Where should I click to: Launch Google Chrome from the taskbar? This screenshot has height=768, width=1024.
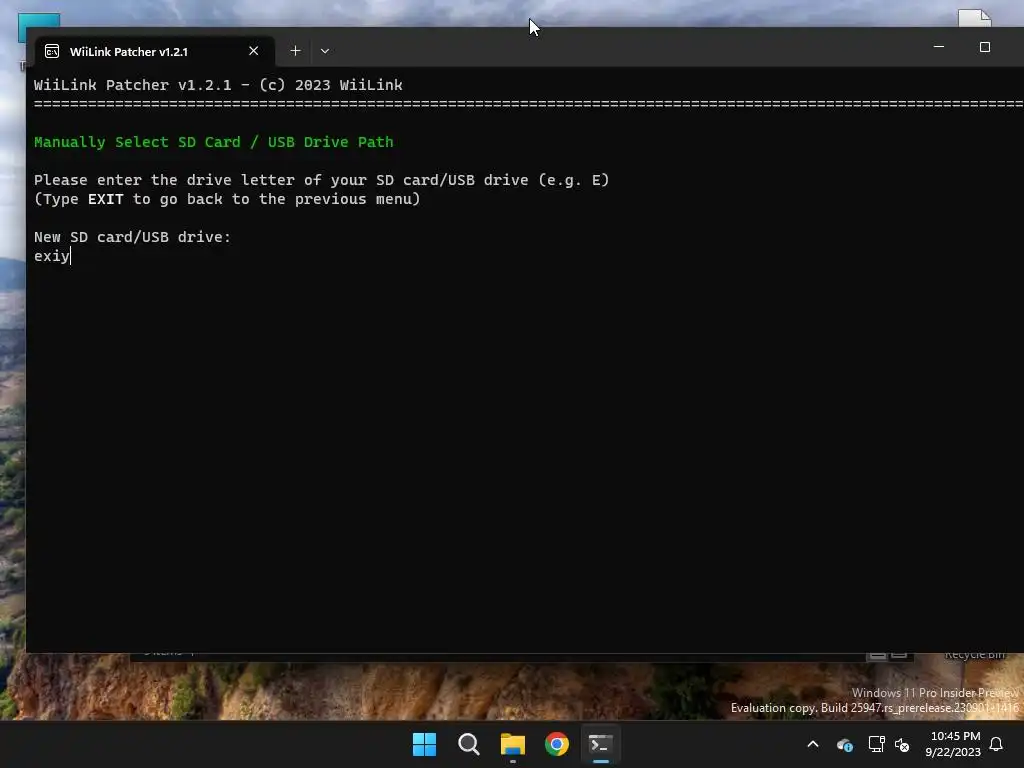557,744
